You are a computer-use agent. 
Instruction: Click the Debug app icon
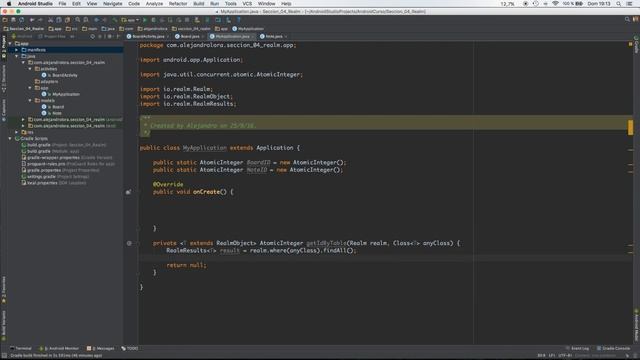153,20
